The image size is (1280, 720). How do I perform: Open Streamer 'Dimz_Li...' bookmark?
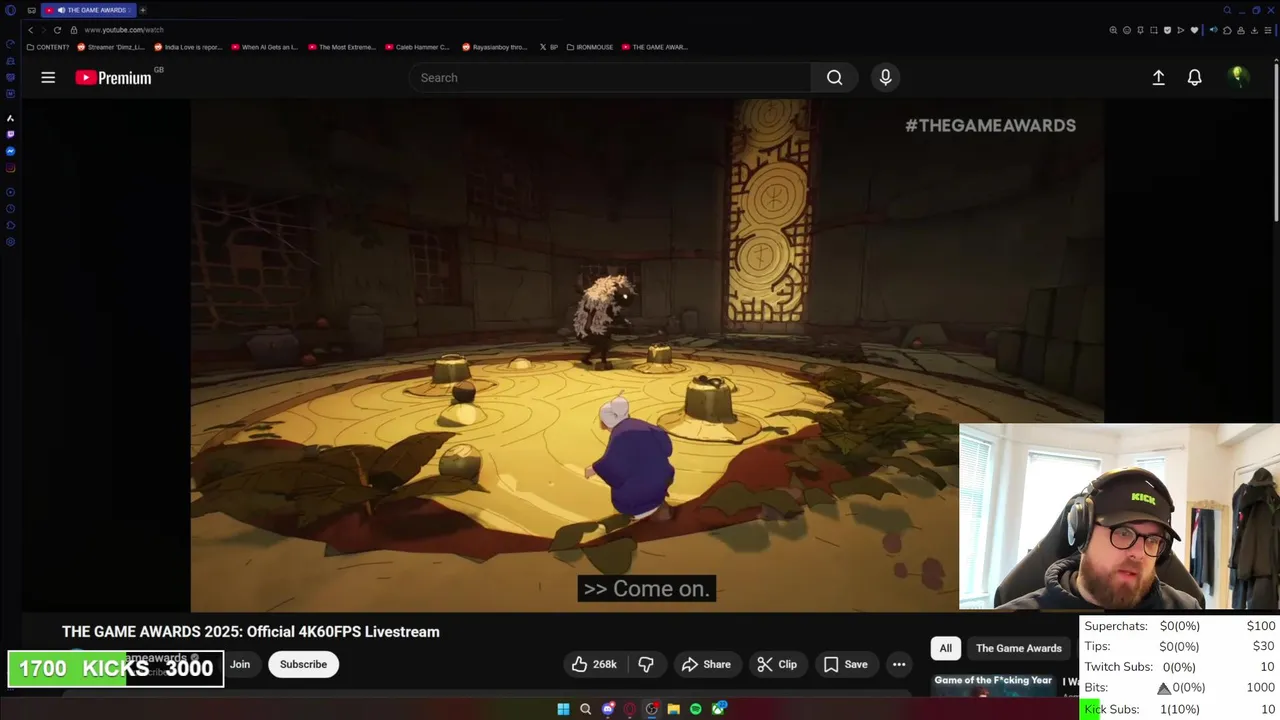[x=112, y=47]
